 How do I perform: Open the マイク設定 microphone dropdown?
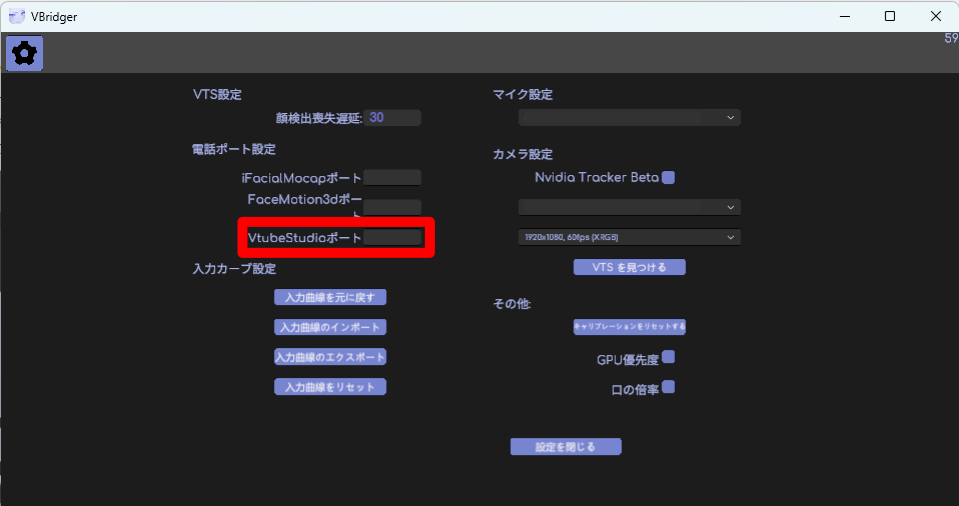point(629,117)
